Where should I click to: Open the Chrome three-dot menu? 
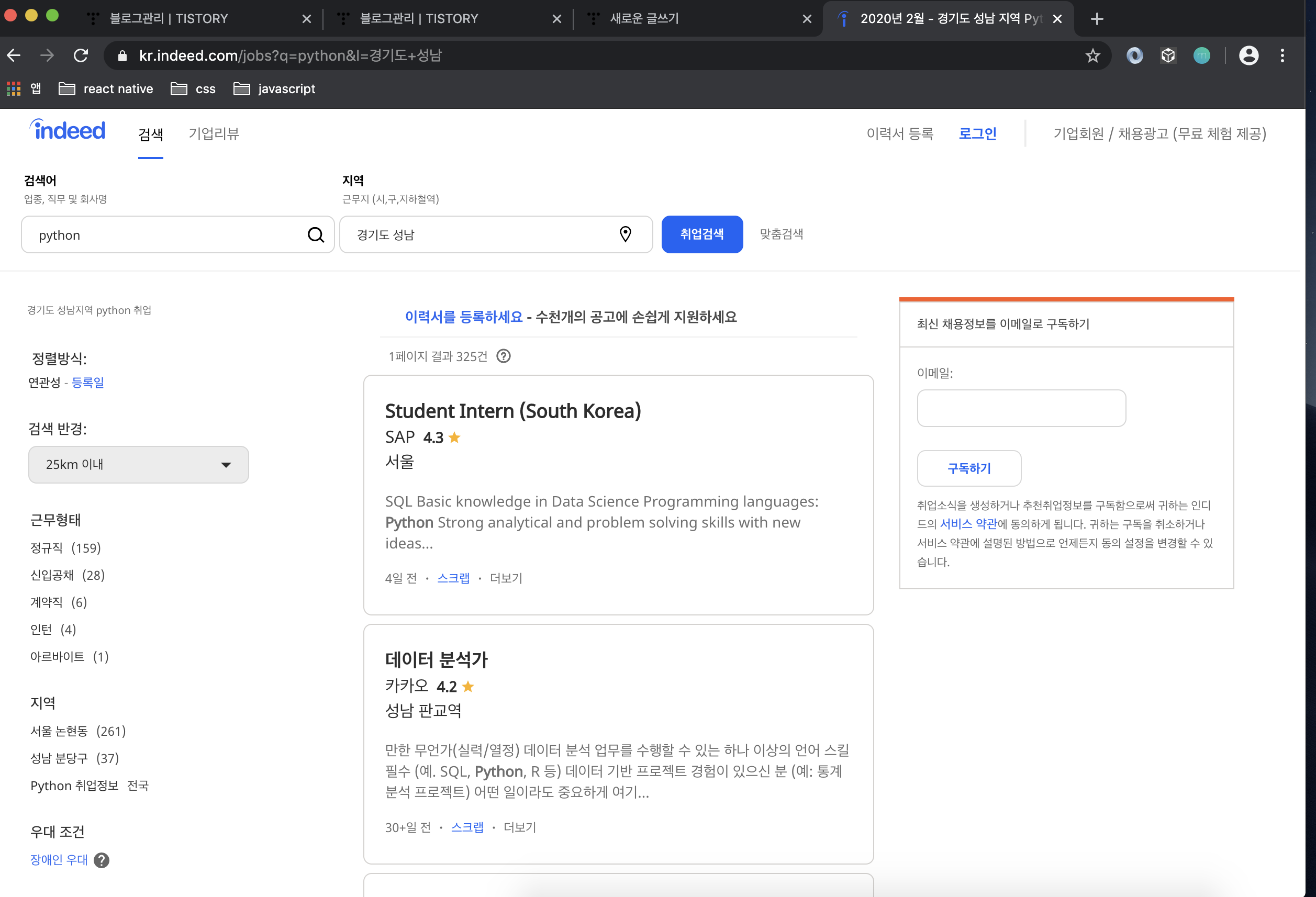[x=1282, y=55]
